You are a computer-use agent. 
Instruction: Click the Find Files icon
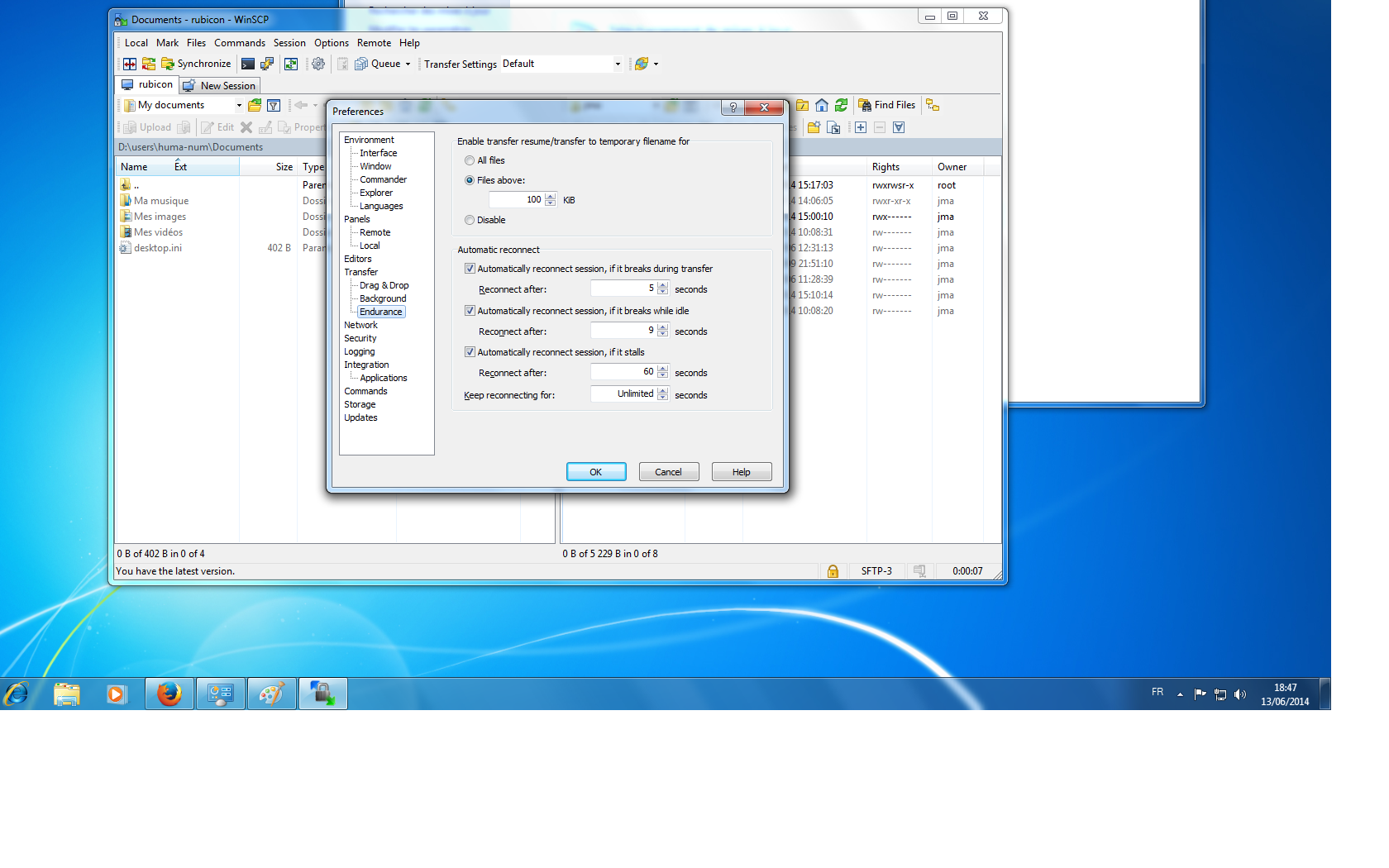click(865, 105)
